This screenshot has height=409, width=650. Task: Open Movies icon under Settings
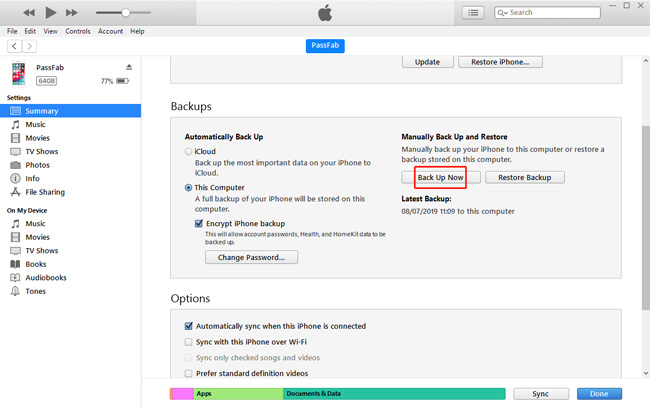click(x=15, y=138)
